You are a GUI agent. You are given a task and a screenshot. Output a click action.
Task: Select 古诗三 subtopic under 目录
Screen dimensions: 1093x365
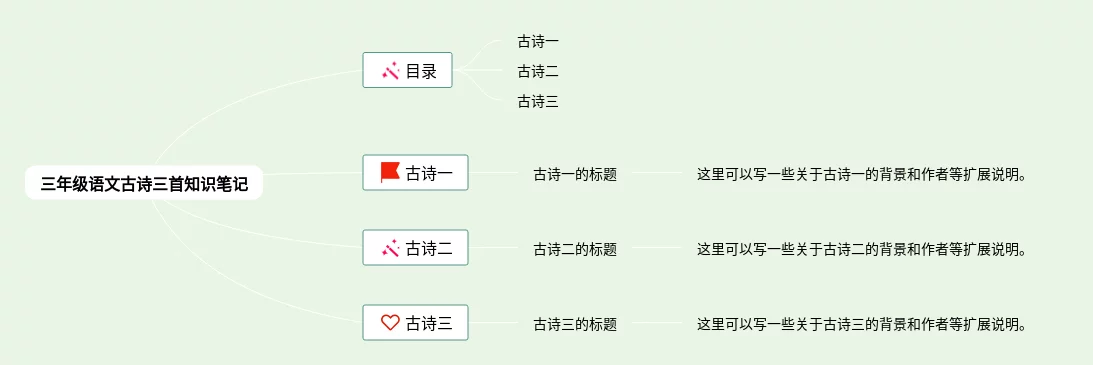coord(538,102)
